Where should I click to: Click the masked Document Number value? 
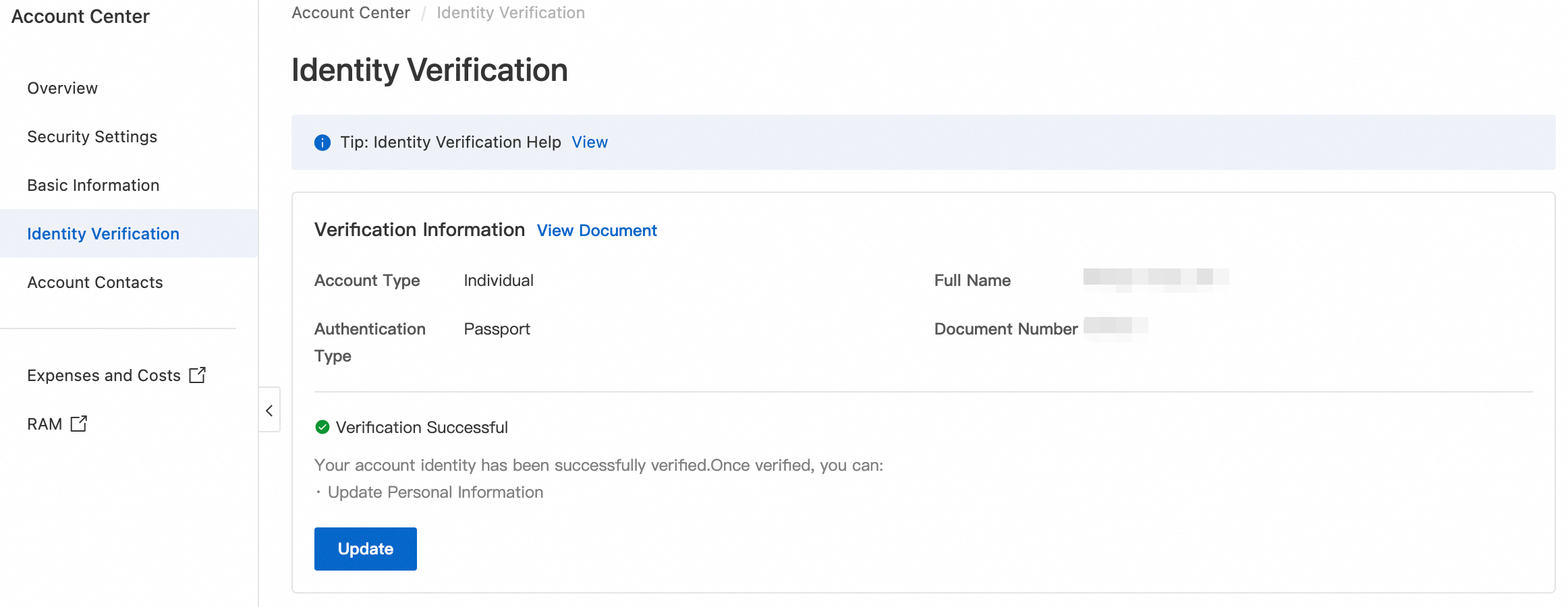click(x=1115, y=328)
